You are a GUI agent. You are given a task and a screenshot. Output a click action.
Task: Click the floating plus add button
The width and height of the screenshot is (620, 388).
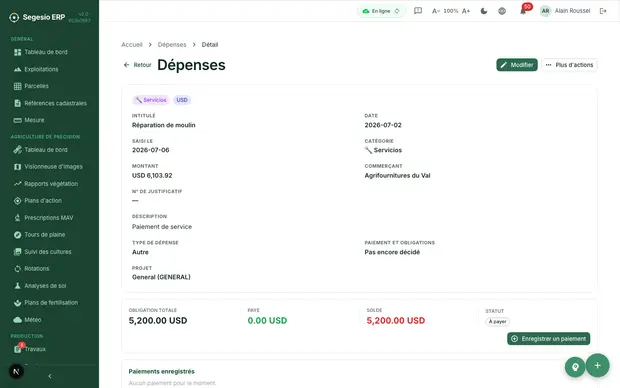pos(597,365)
